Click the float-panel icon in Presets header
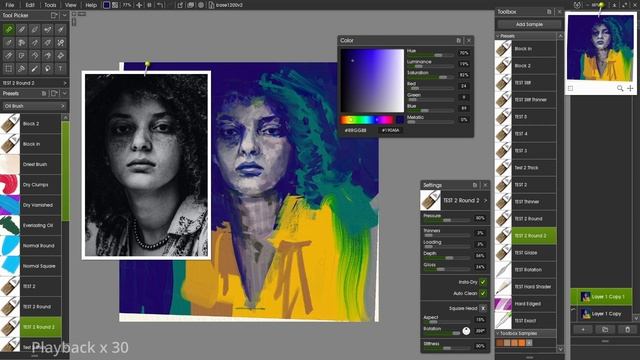Image resolution: width=640 pixels, height=360 pixels. pyautogui.click(x=54, y=93)
